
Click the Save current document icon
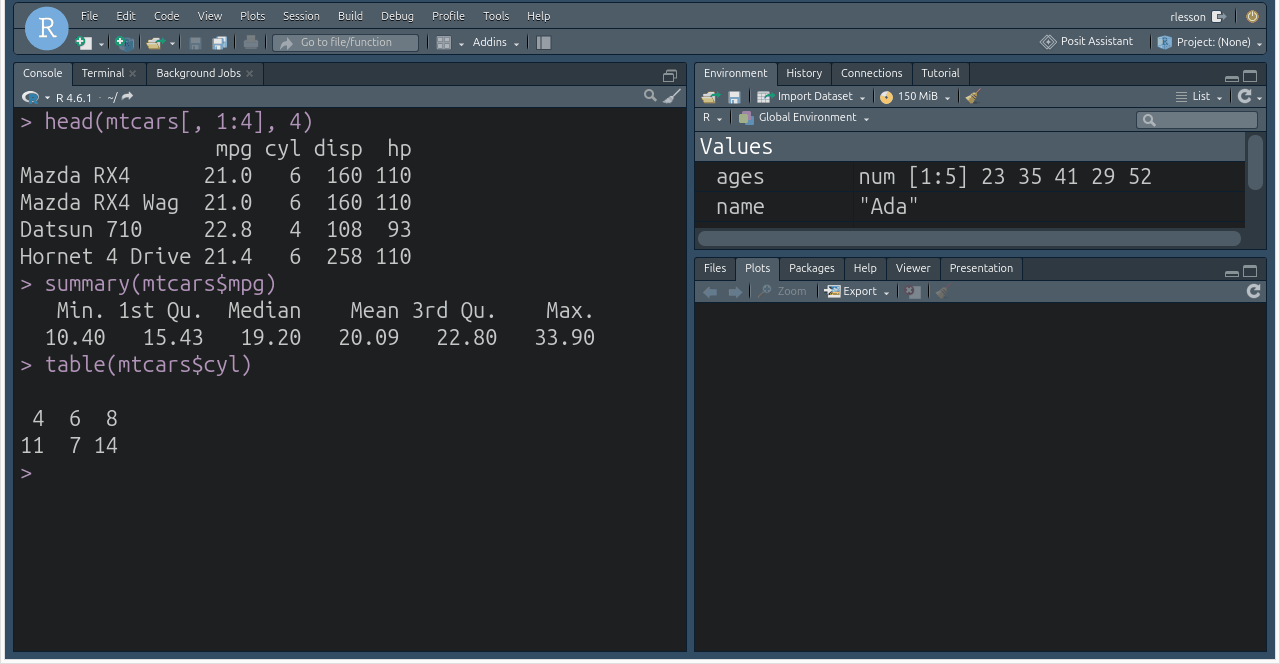click(x=195, y=43)
